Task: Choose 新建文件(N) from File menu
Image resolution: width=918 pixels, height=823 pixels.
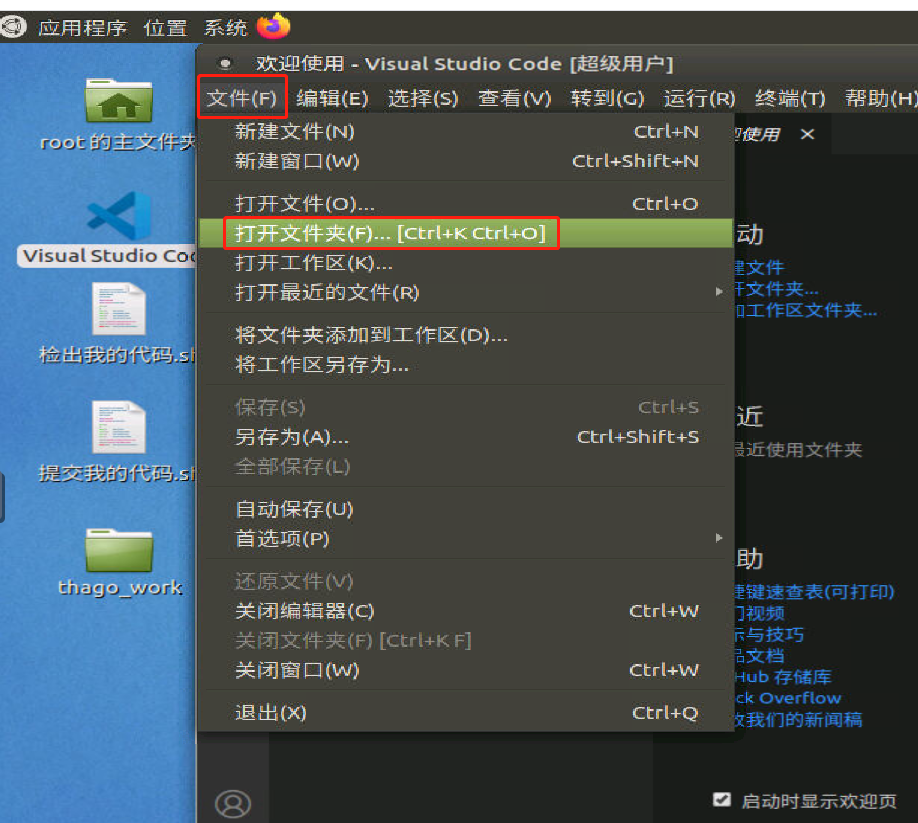Action: pyautogui.click(x=465, y=131)
